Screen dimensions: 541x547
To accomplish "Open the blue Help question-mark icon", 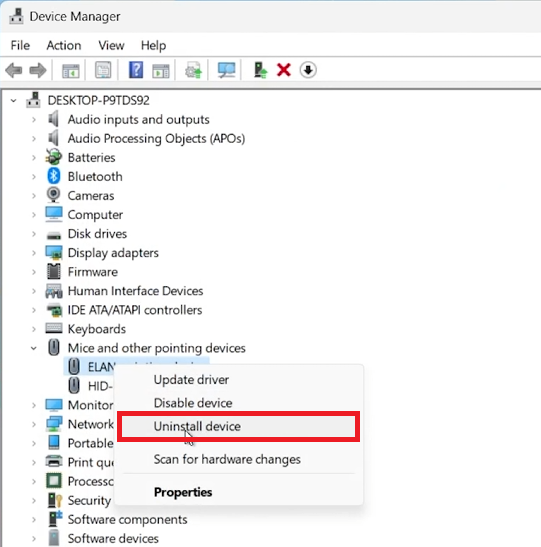I will coord(136,70).
